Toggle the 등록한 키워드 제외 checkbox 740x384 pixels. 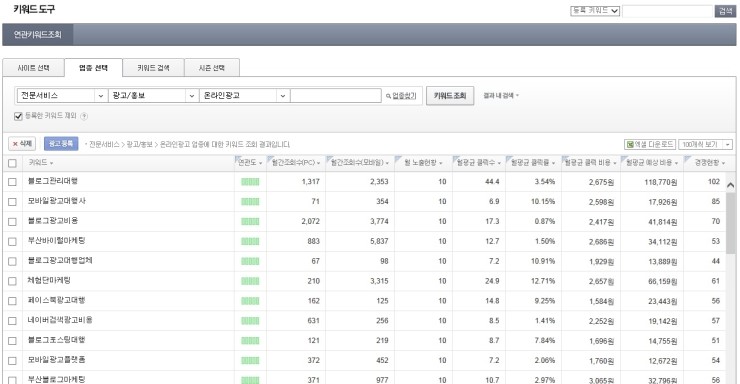coord(18,116)
